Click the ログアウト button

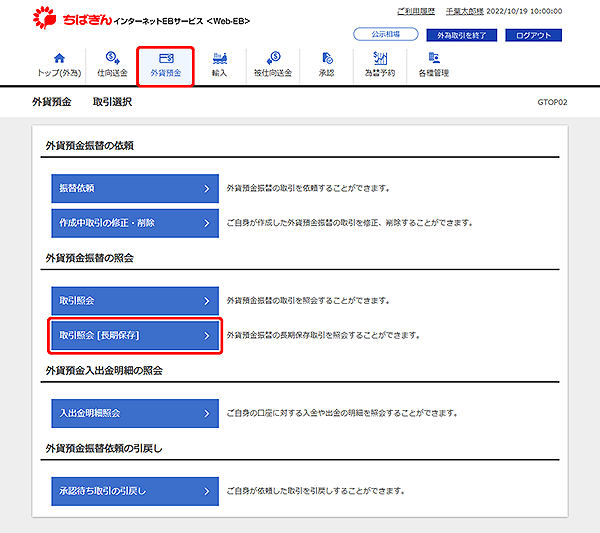point(533,35)
